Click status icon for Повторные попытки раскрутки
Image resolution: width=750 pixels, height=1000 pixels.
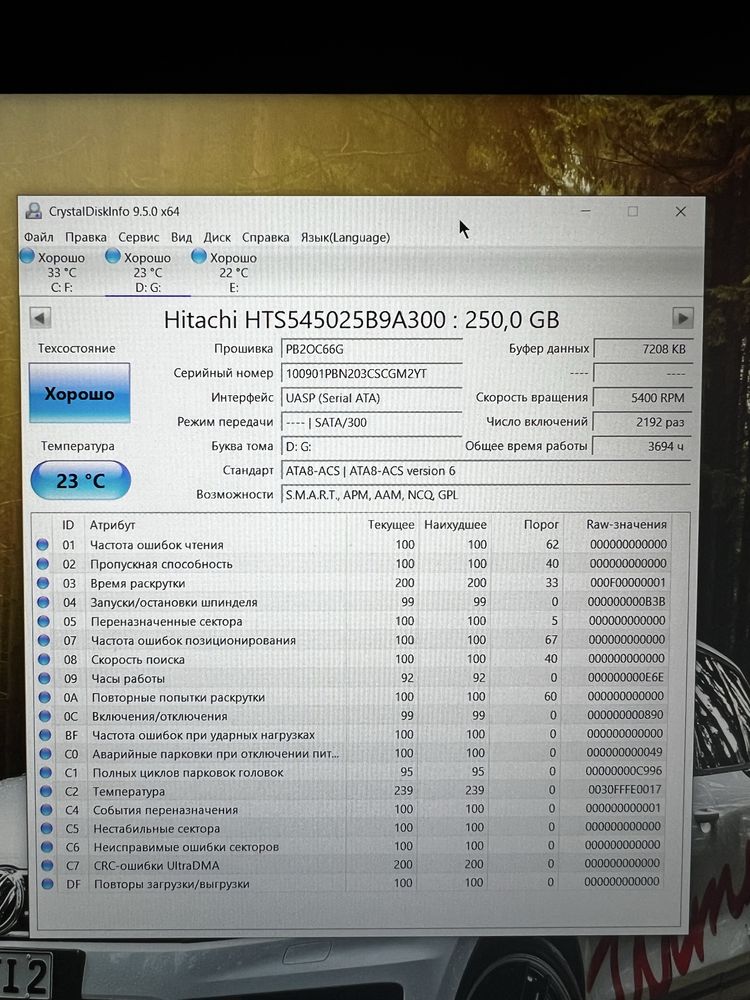click(x=45, y=697)
